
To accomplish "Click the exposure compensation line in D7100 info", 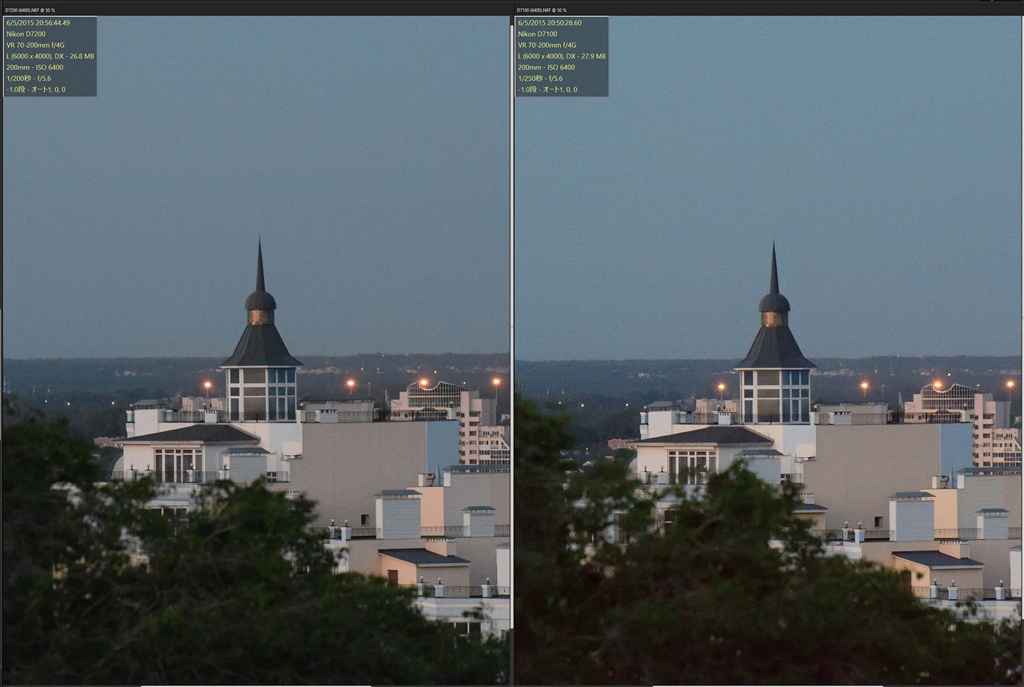I will [x=547, y=89].
